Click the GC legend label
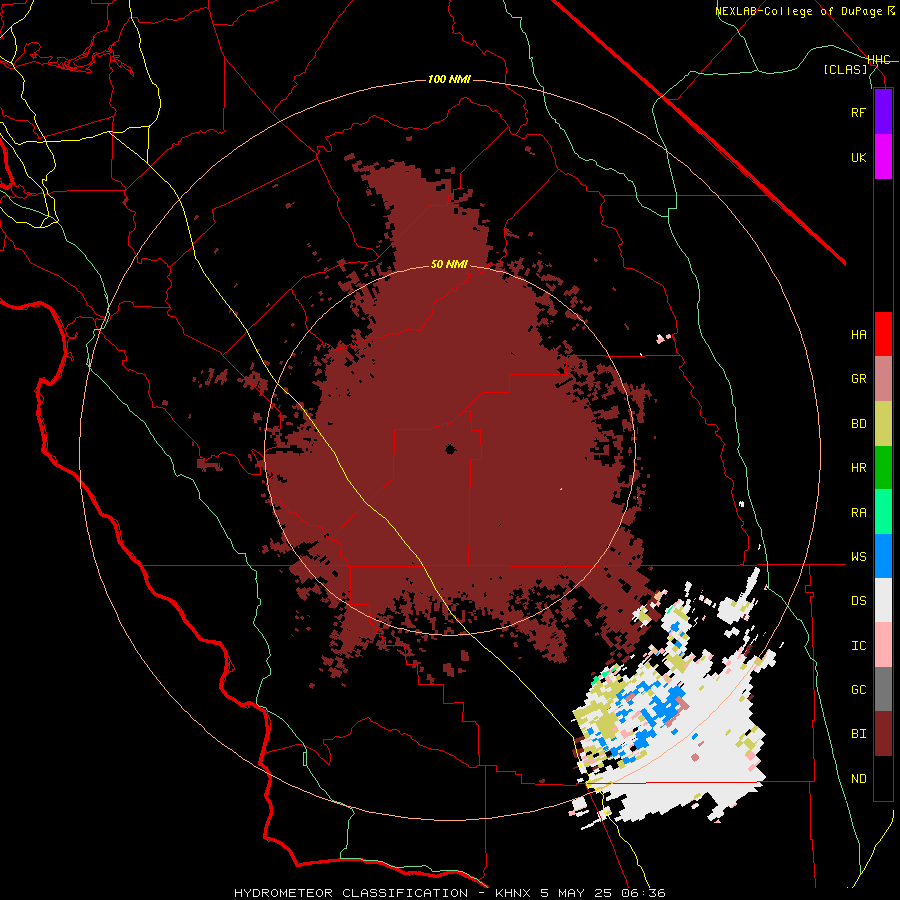 point(858,690)
